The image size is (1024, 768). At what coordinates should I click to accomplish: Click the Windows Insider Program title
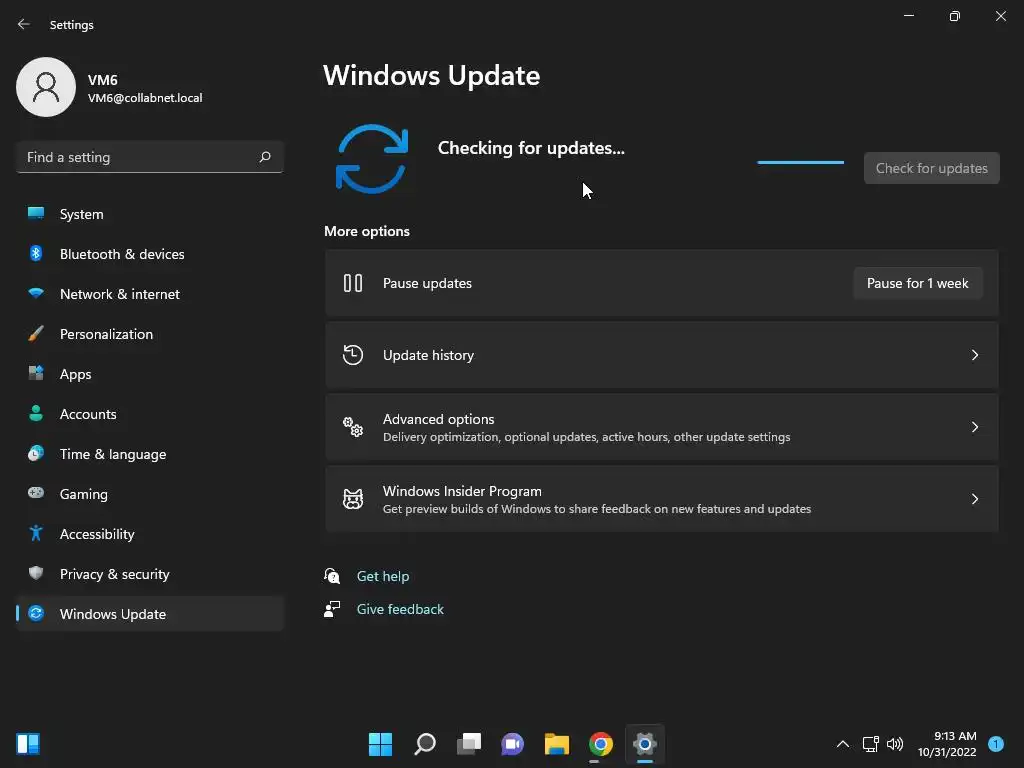coord(462,491)
